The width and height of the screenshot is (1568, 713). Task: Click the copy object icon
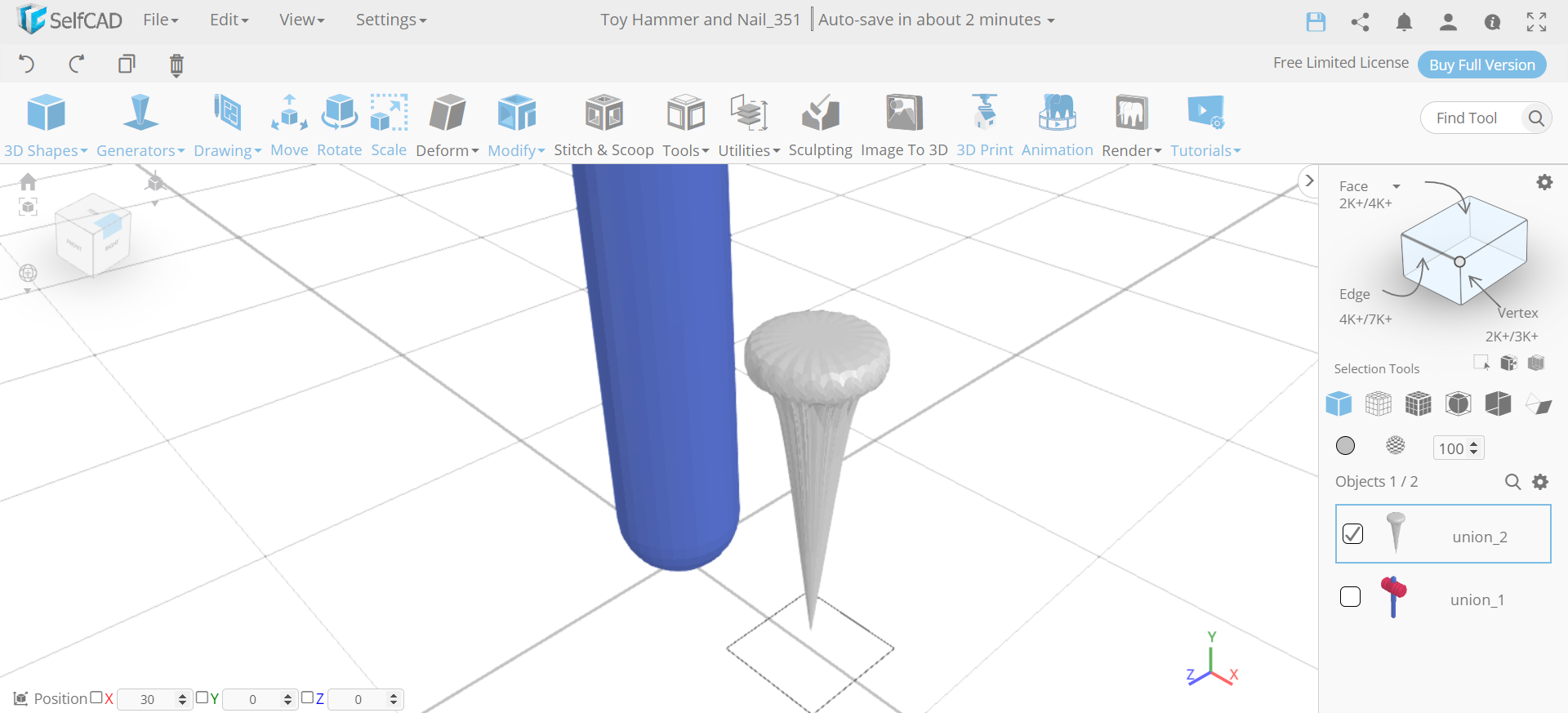(x=127, y=64)
